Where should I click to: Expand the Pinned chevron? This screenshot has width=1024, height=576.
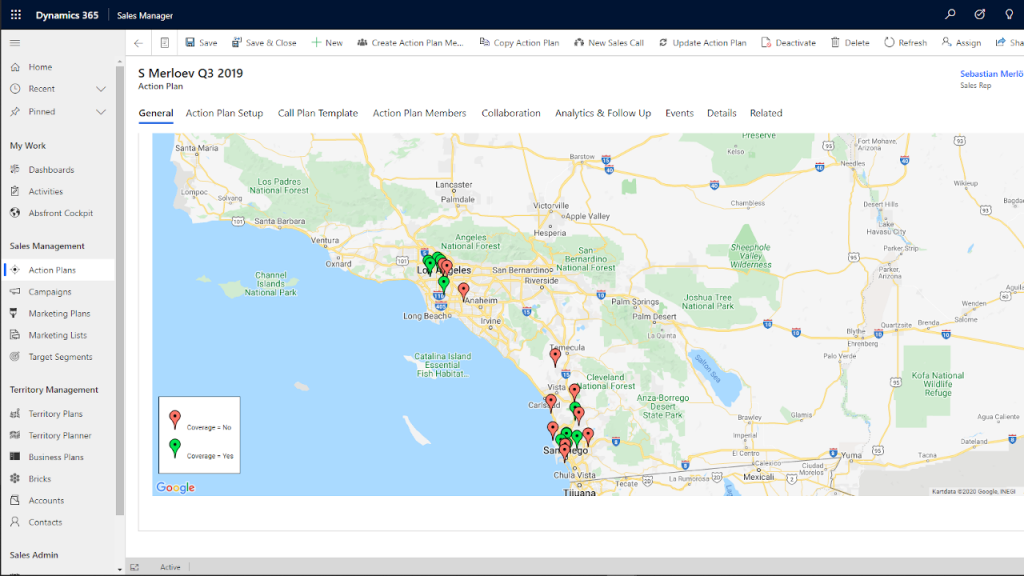point(101,112)
